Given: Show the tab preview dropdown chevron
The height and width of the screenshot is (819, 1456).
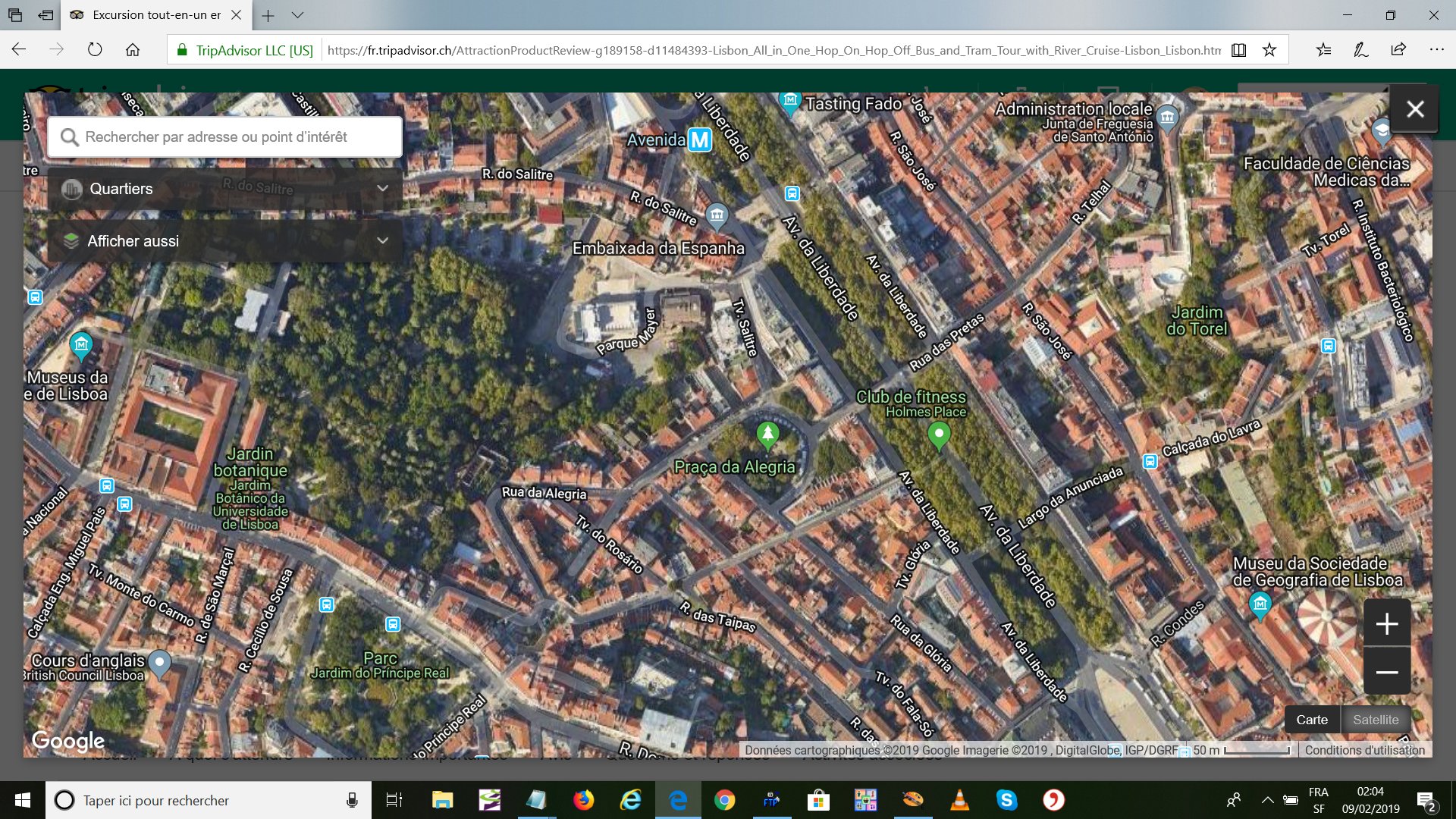Looking at the screenshot, I should tap(297, 15).
